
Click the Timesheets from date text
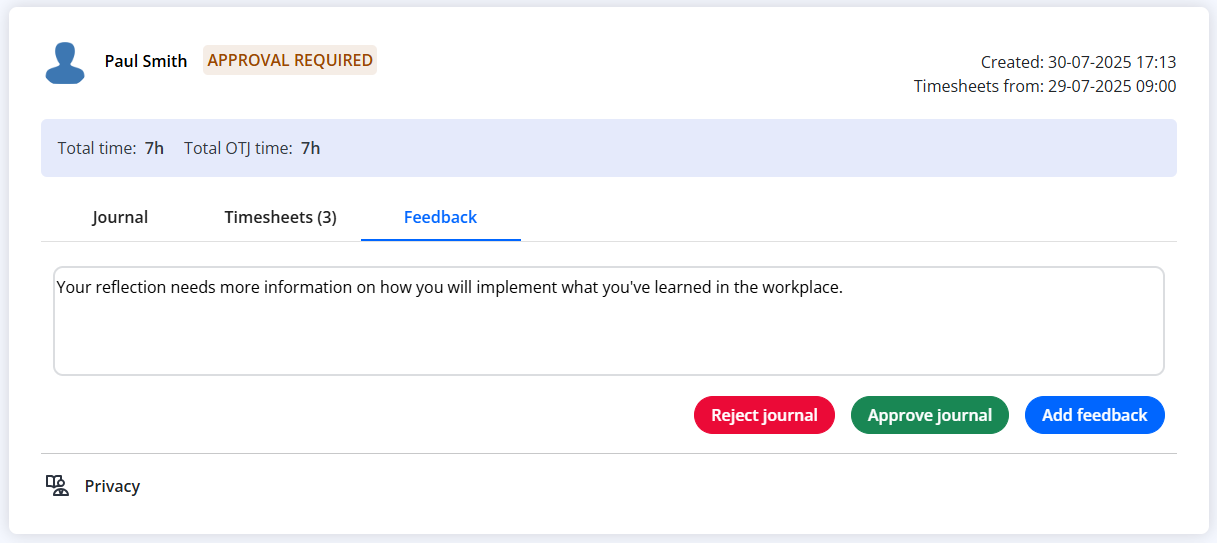click(1045, 86)
